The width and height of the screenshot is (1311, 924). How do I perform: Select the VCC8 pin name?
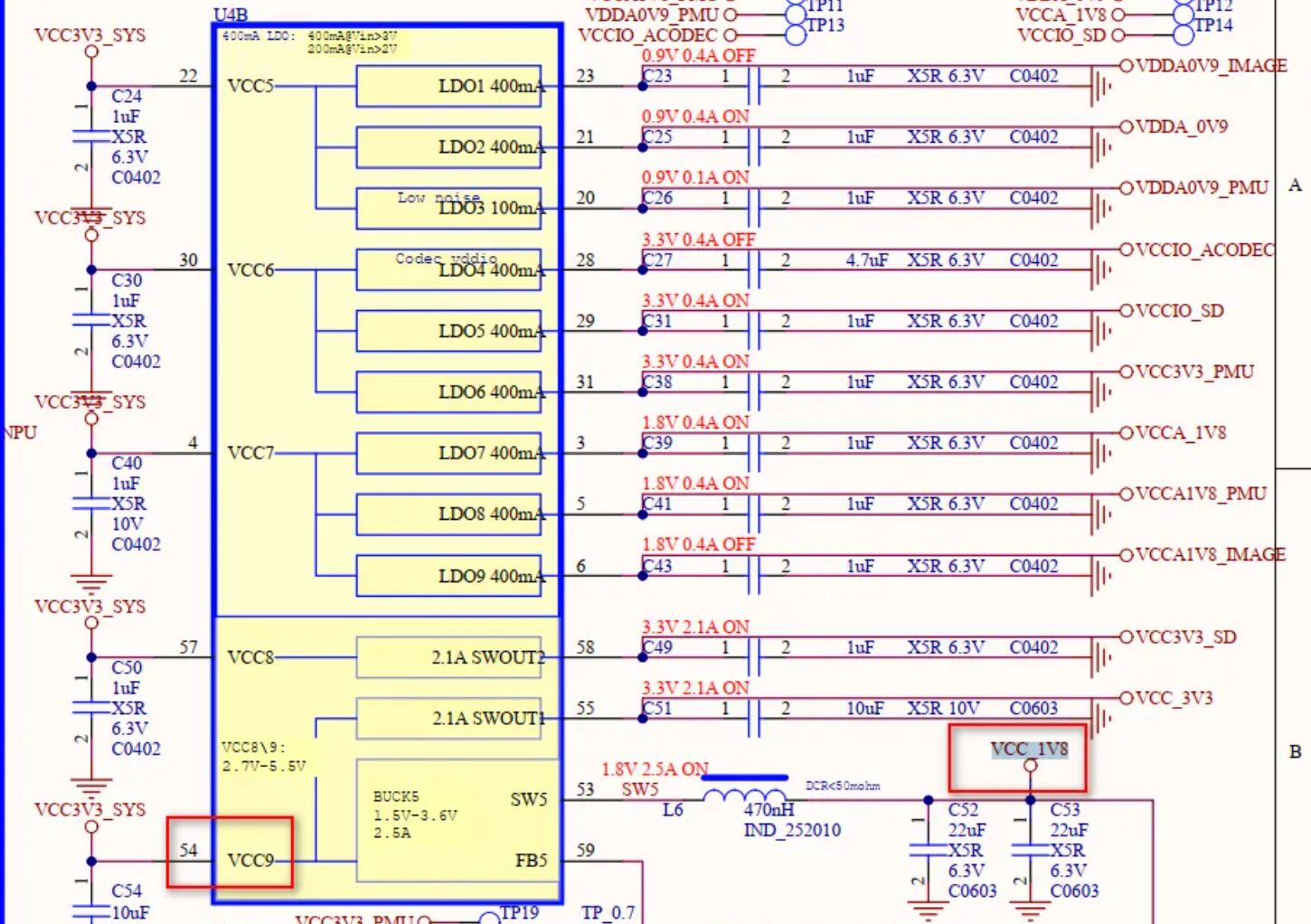(x=250, y=657)
